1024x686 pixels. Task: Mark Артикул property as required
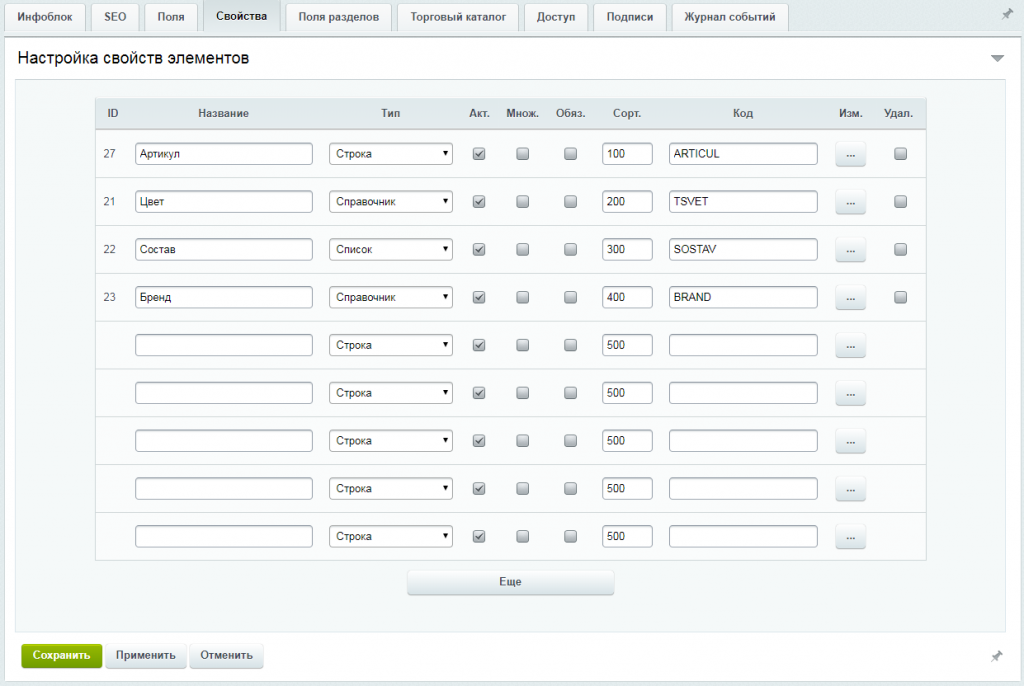pos(570,154)
